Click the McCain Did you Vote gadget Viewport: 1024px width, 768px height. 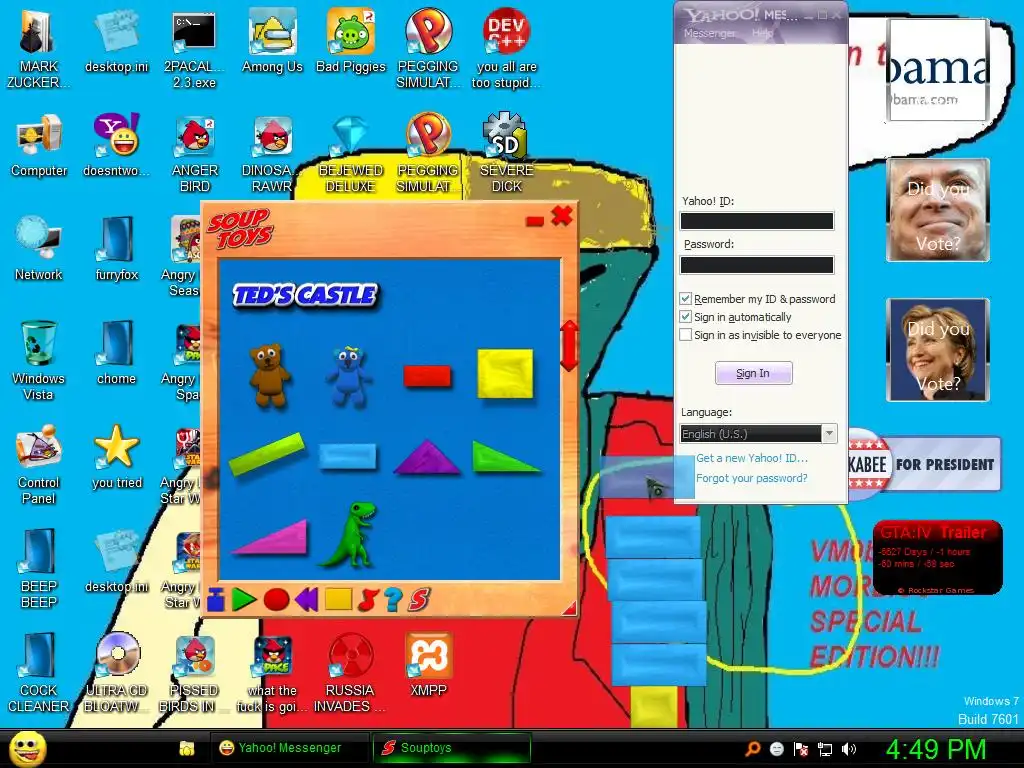938,210
